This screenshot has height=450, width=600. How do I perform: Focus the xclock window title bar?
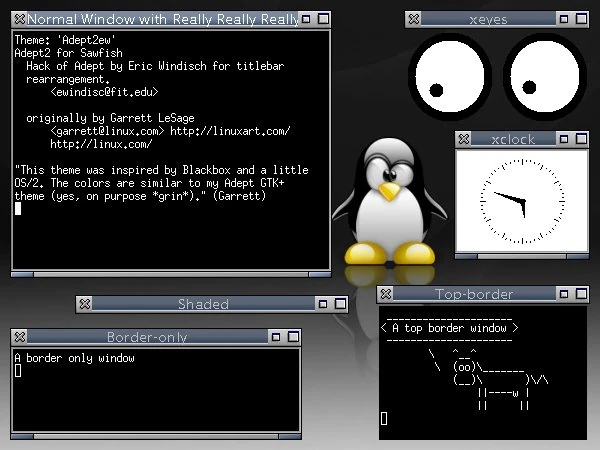point(513,139)
